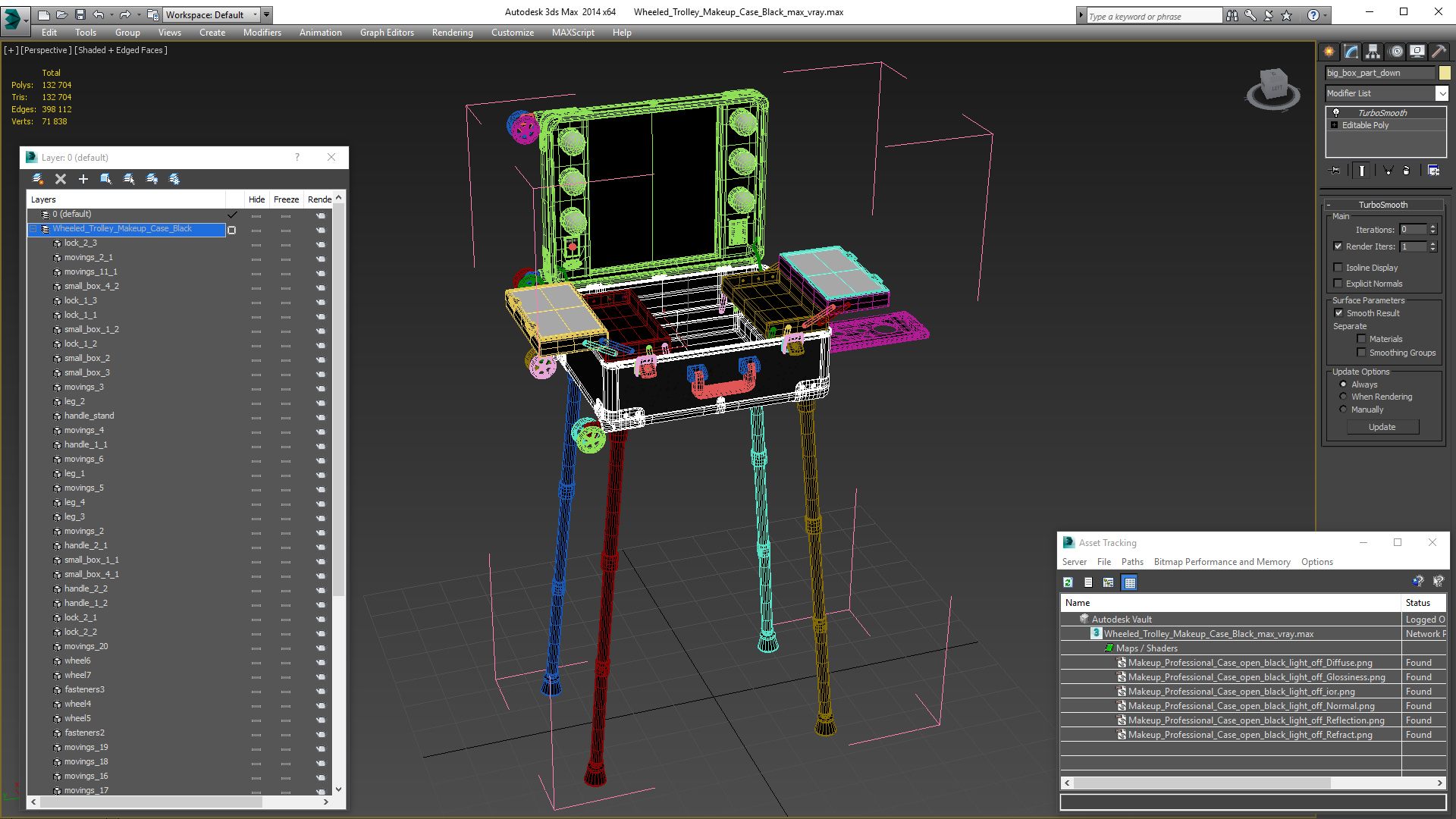
Task: Click the Undo arrow icon
Action: [99, 14]
